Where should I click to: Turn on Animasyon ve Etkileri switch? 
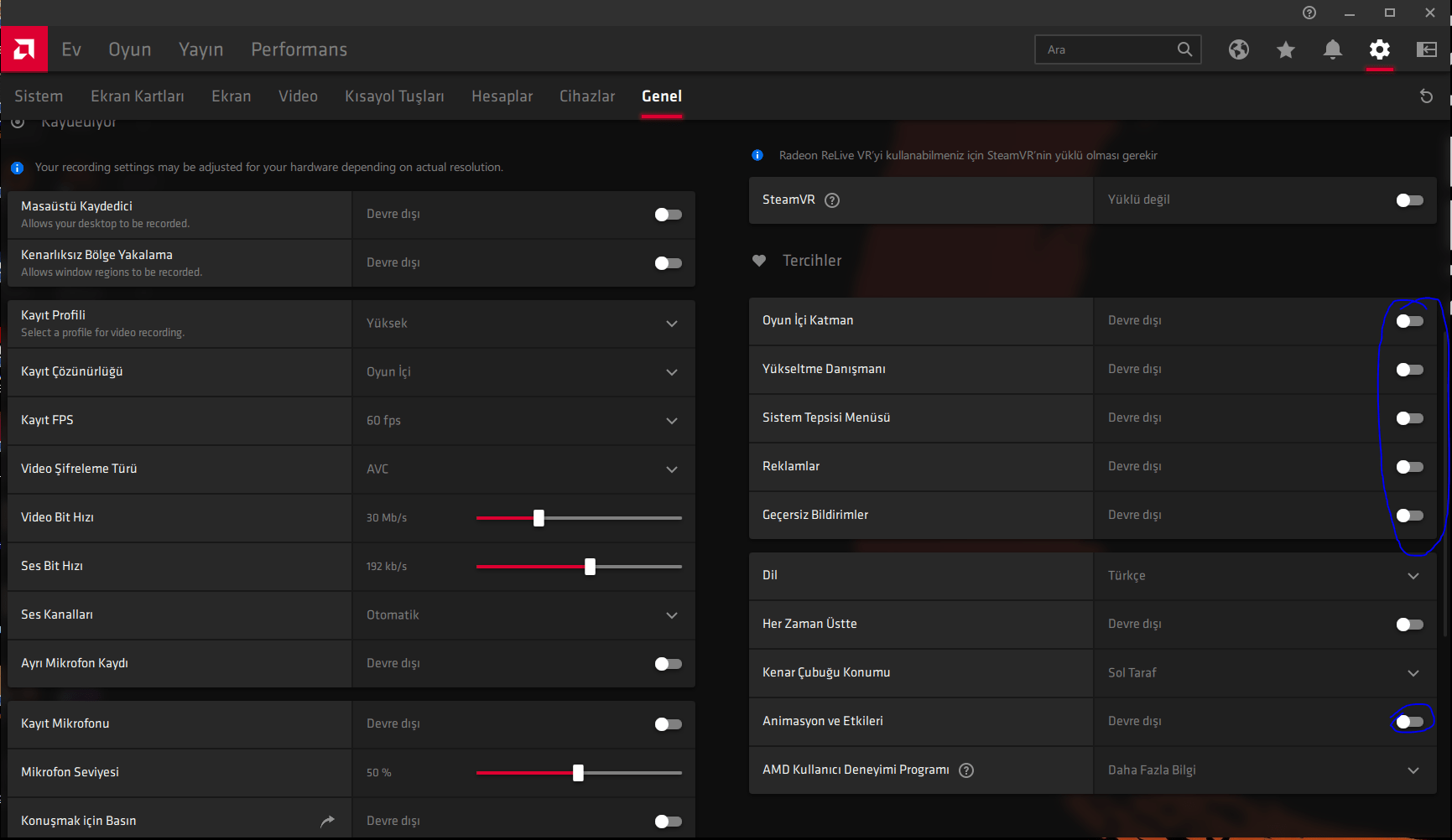1409,722
